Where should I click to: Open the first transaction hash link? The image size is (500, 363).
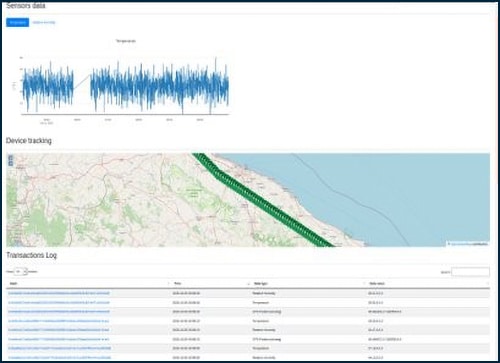point(59,293)
